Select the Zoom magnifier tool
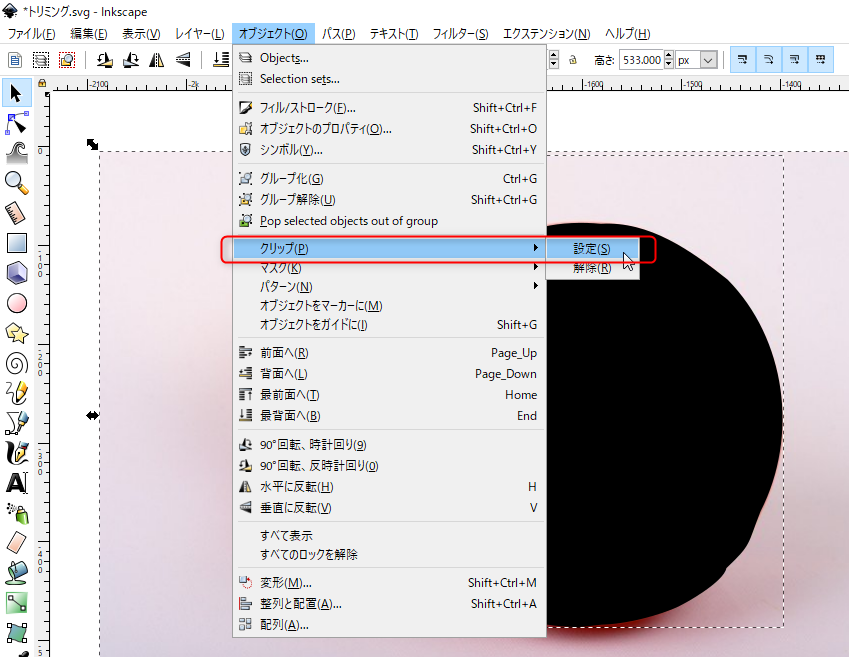The height and width of the screenshot is (657, 849). 17,183
